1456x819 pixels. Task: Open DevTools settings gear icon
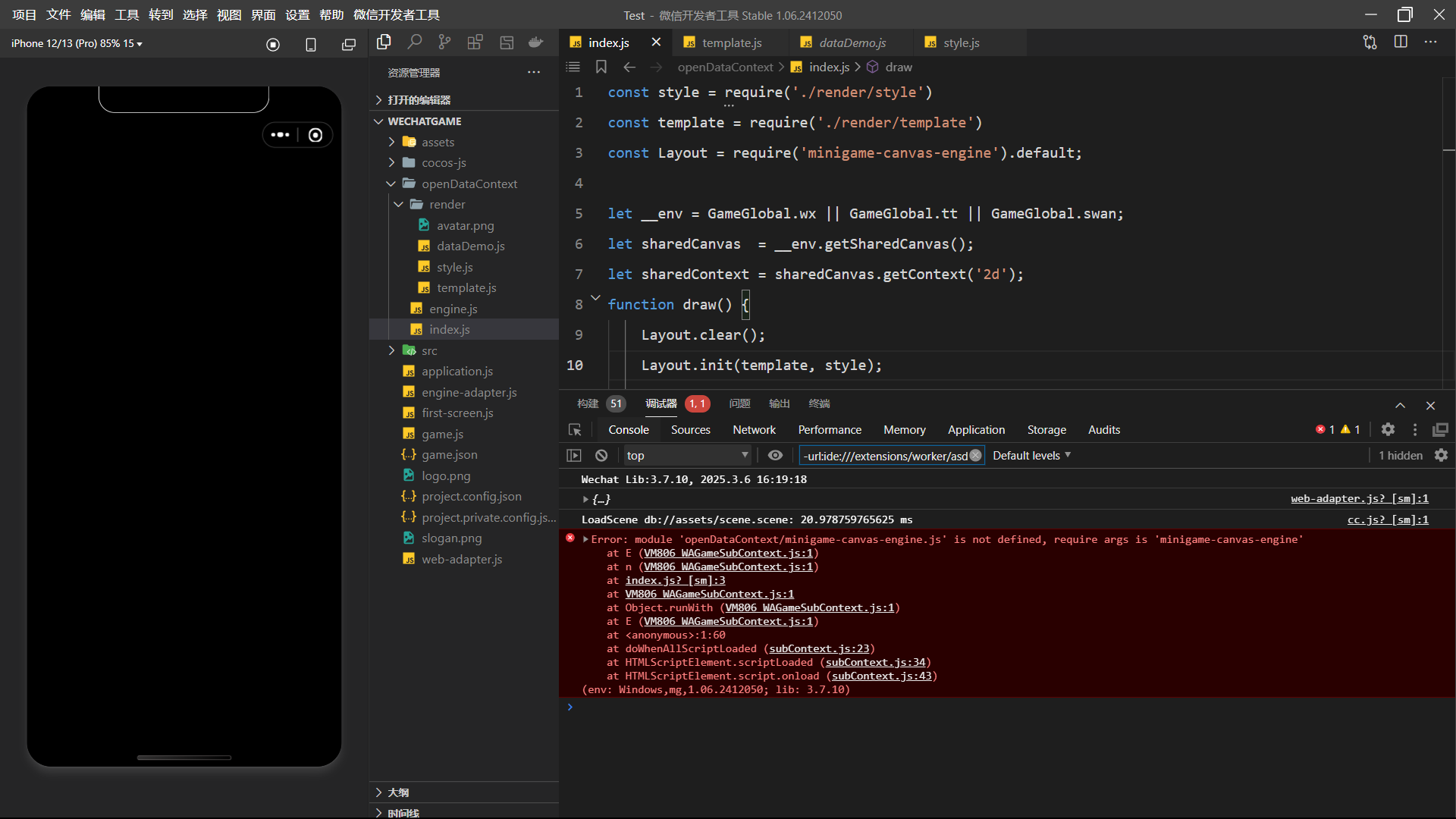coord(1388,429)
